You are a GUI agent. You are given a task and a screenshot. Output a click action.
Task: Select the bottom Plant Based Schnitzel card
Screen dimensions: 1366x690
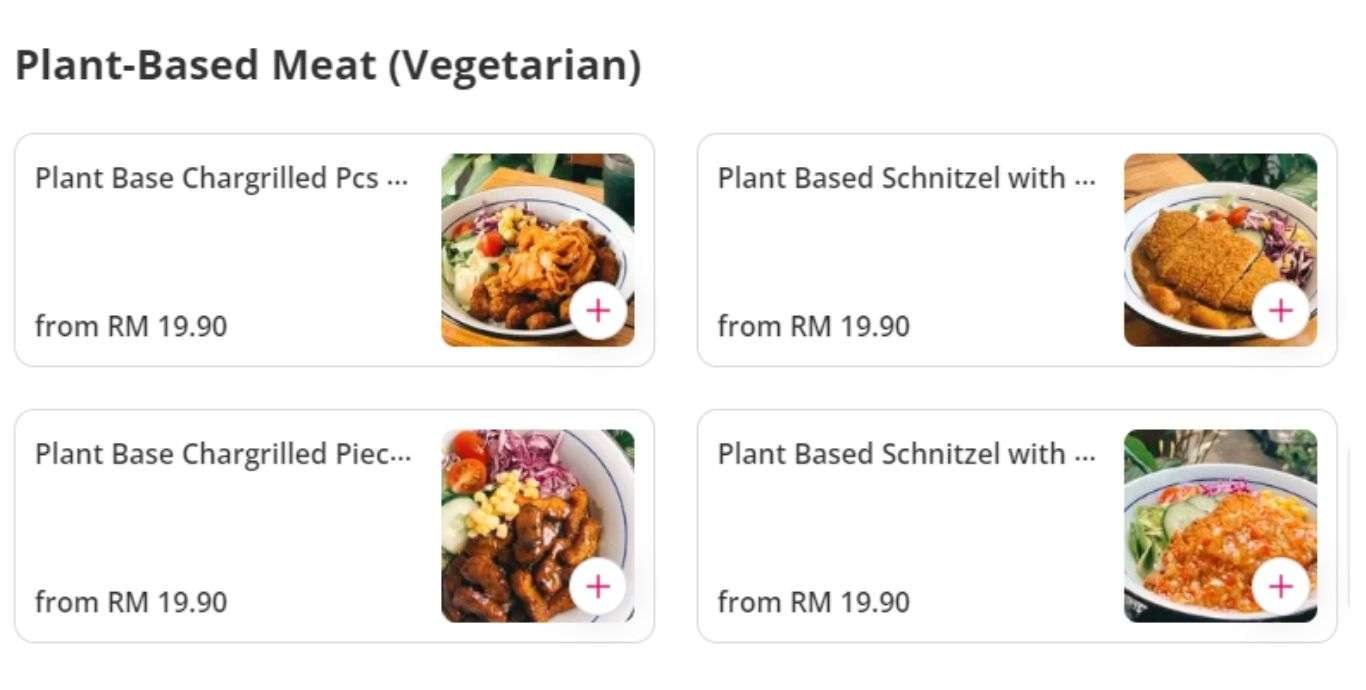[x=930, y=527]
